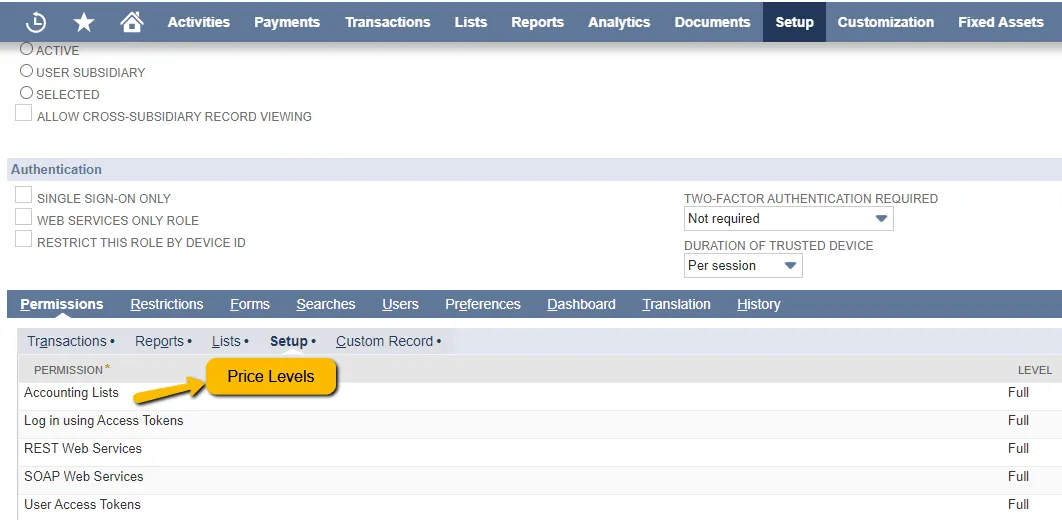
Task: Open the Transactions menu in the navigation bar
Action: coord(387,22)
